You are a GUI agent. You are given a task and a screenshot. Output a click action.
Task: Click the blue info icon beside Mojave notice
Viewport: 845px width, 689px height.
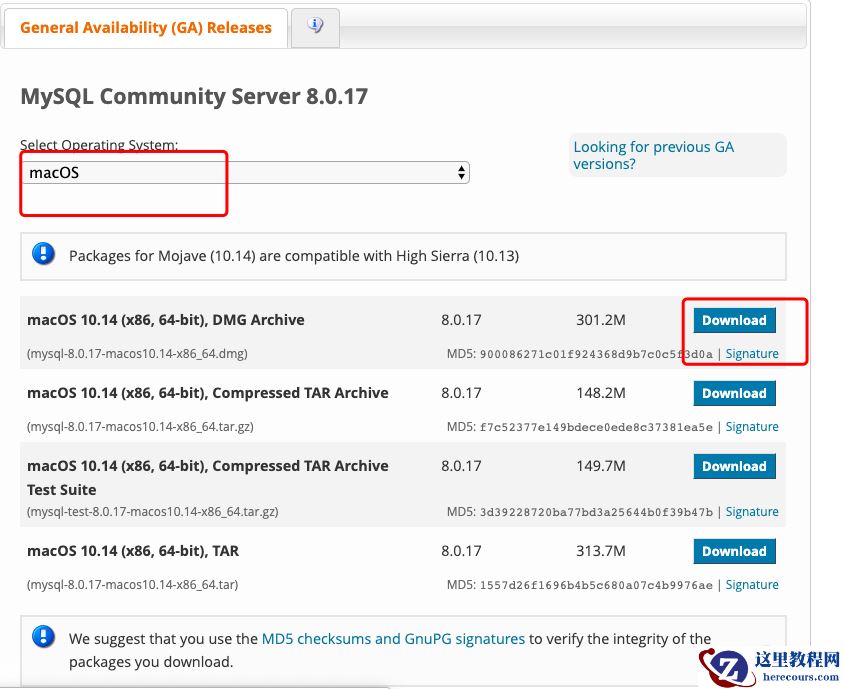pyautogui.click(x=44, y=254)
